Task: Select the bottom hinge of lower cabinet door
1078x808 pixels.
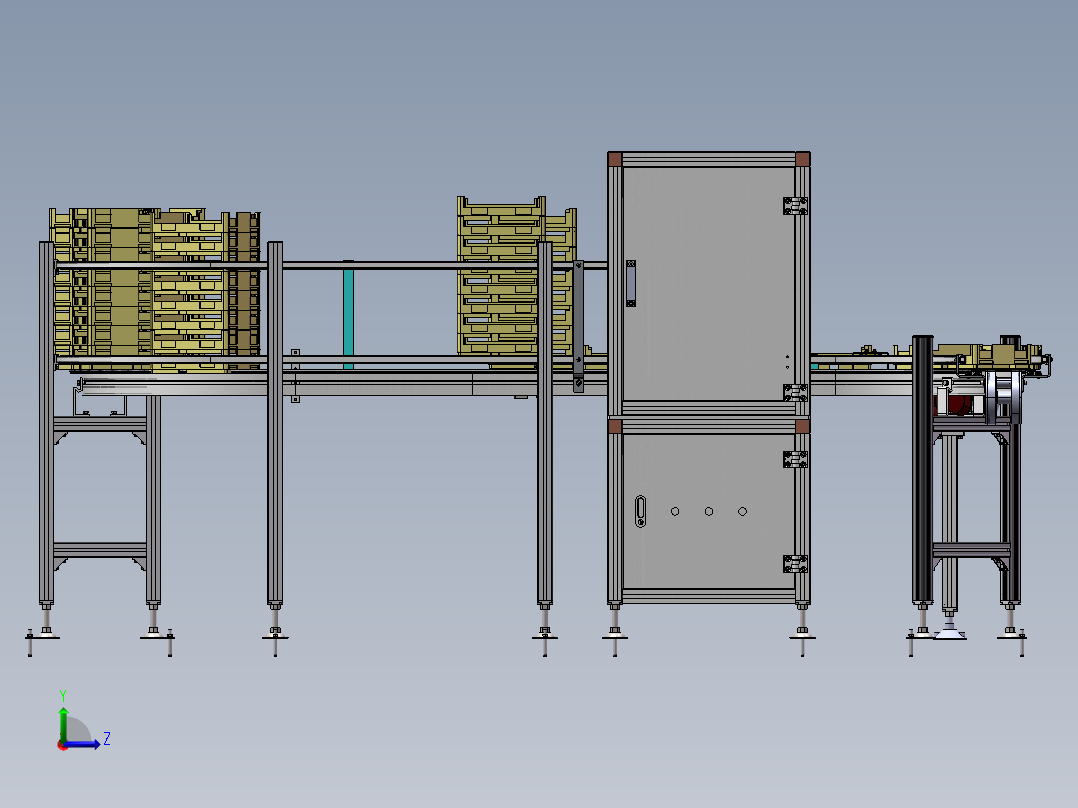Action: click(795, 564)
